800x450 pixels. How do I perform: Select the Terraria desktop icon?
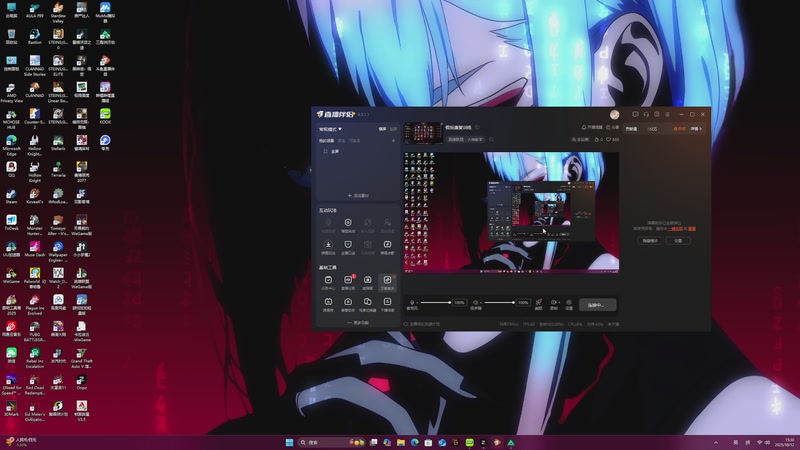coord(58,169)
